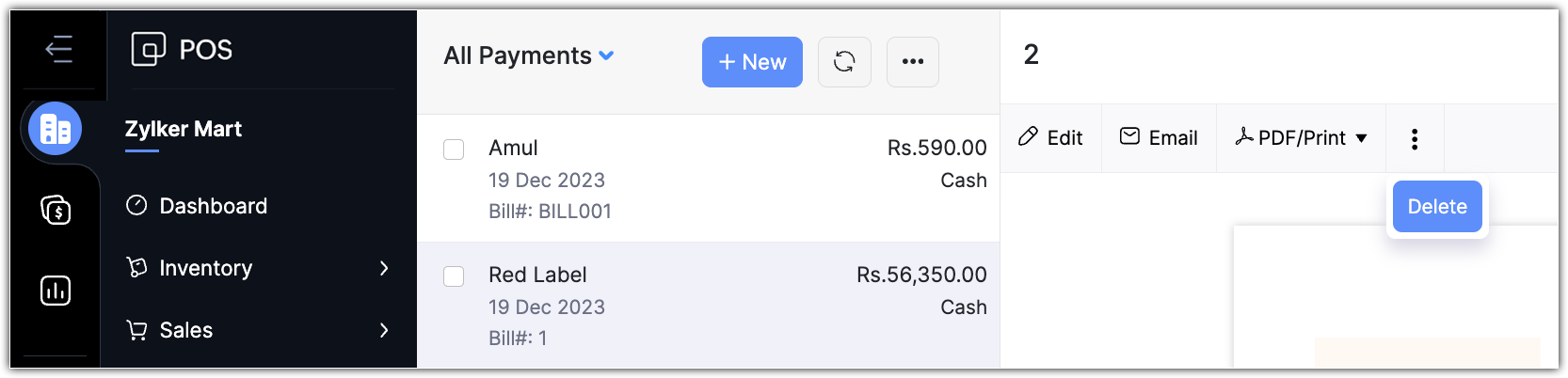
Task: Go to Dashboard in the sidebar
Action: pos(213,206)
